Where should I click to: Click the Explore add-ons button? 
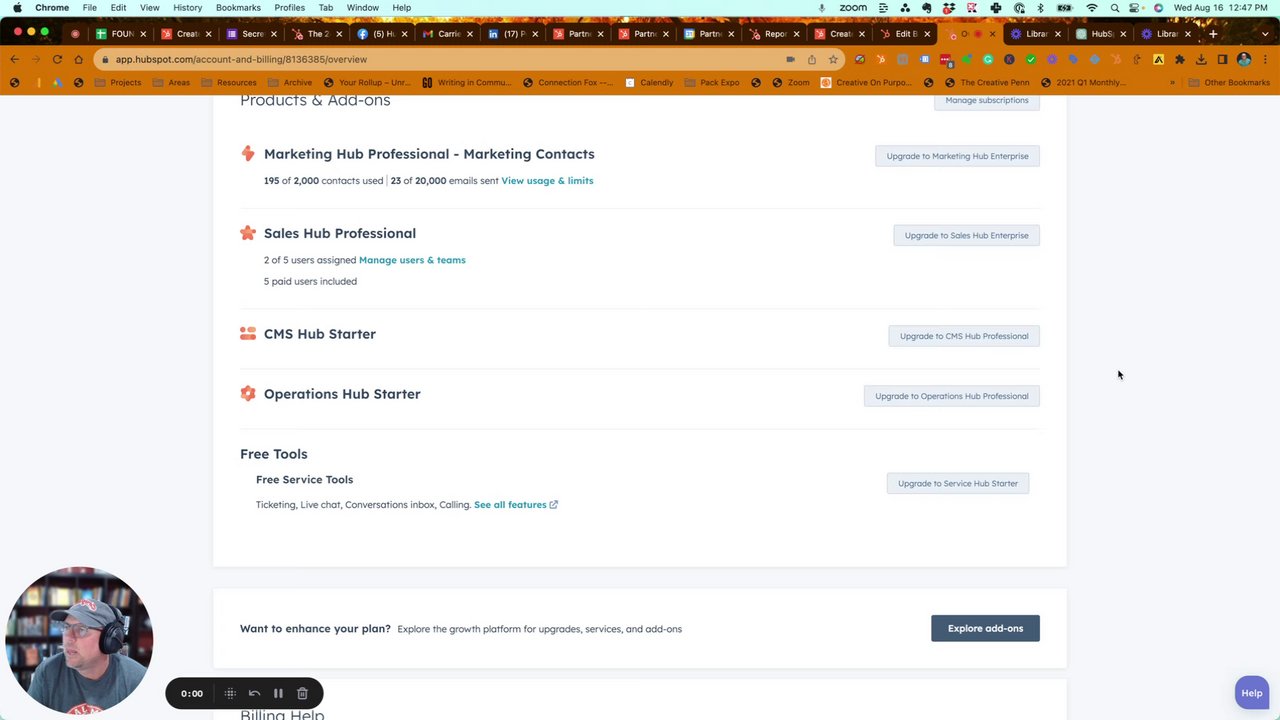pos(985,628)
